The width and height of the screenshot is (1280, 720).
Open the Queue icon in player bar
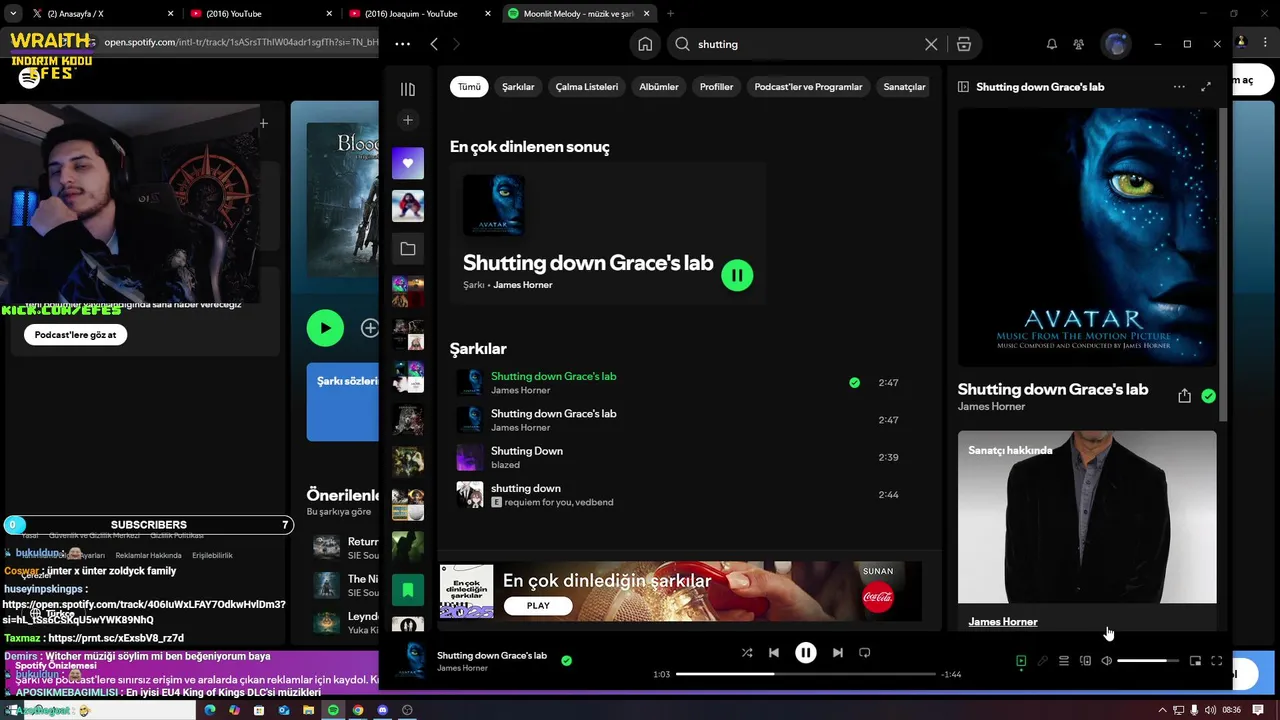1064,661
